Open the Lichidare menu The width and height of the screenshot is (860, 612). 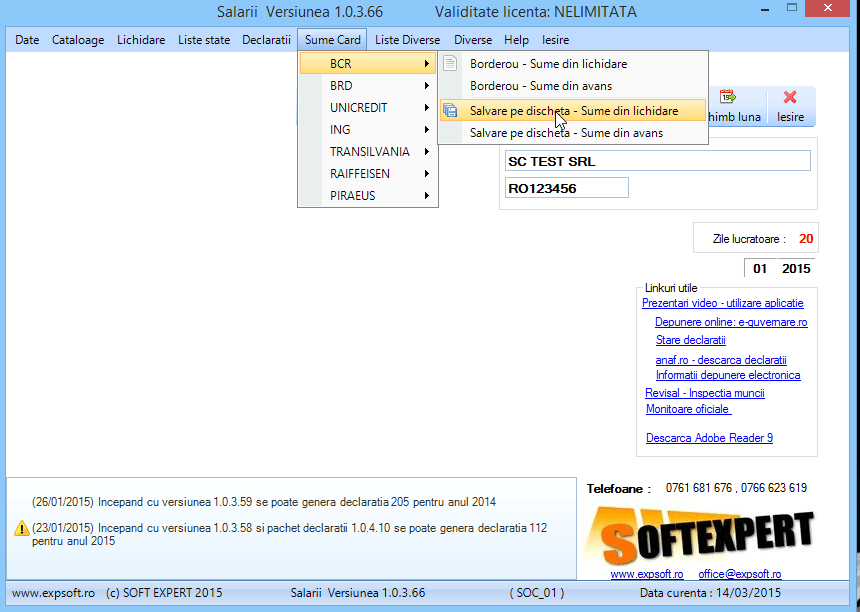141,40
